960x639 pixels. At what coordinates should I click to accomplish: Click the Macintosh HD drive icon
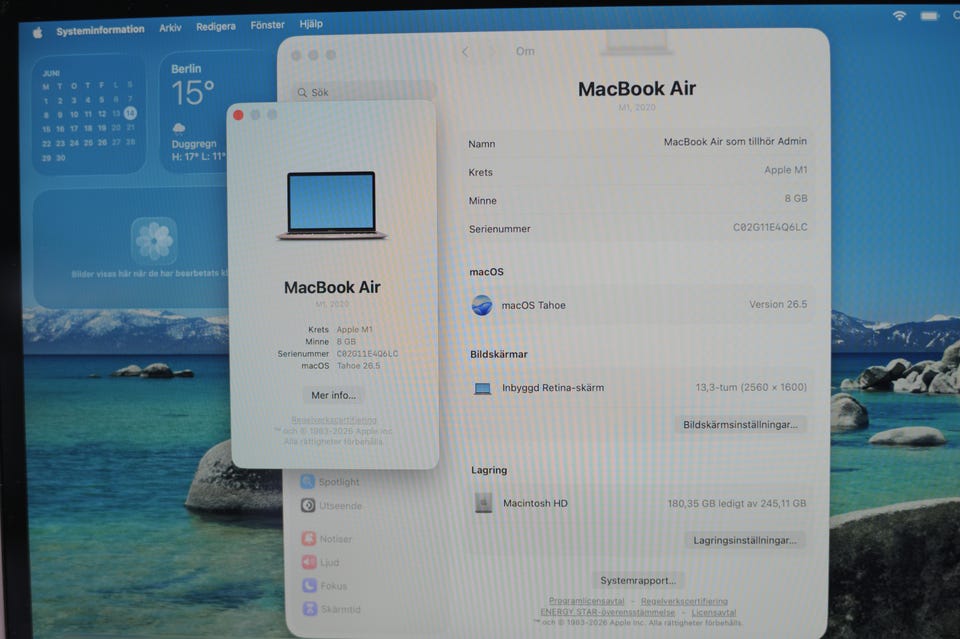(x=484, y=503)
